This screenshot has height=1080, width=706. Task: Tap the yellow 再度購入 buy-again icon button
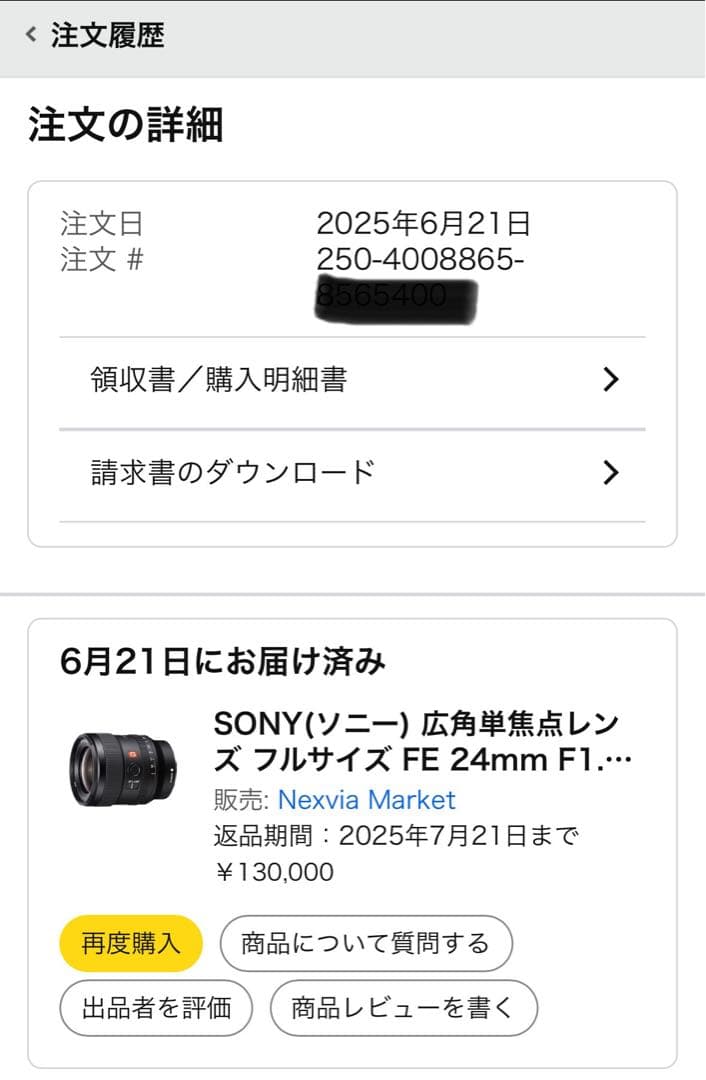[130, 943]
